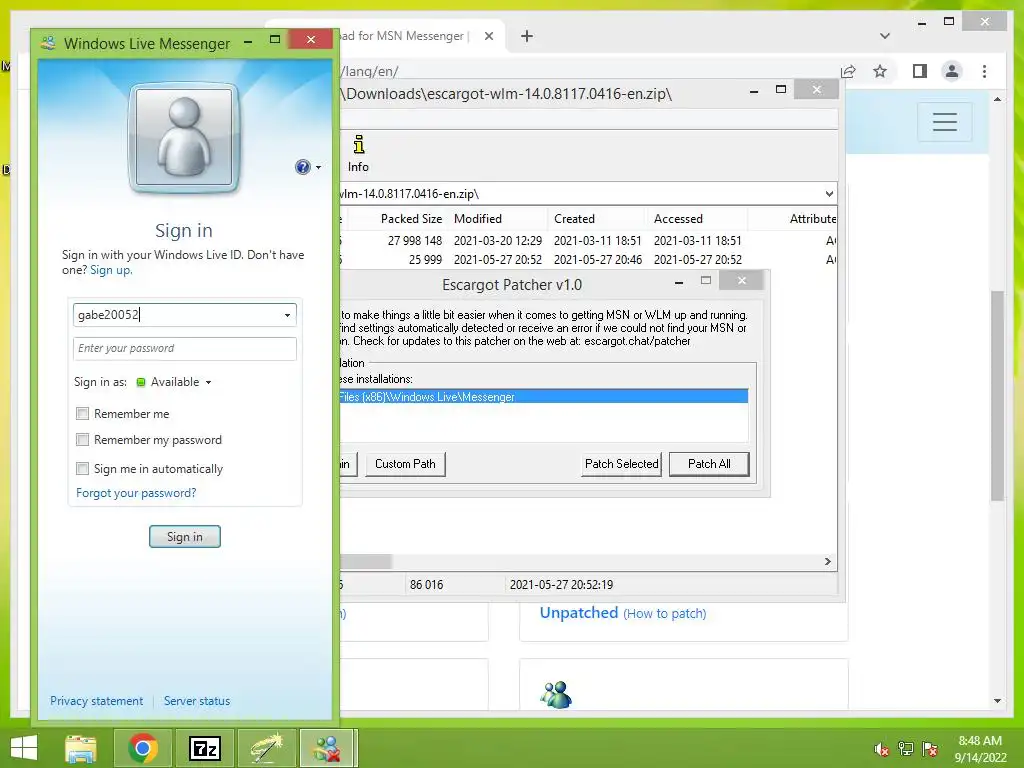Click the Chrome share page icon

click(848, 71)
